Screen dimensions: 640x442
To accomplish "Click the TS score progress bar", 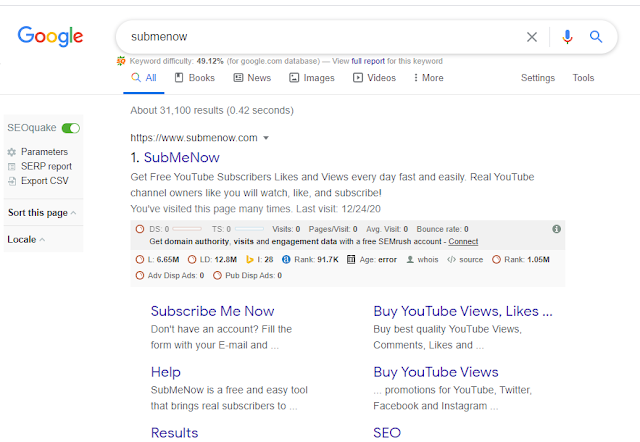I will pos(249,229).
